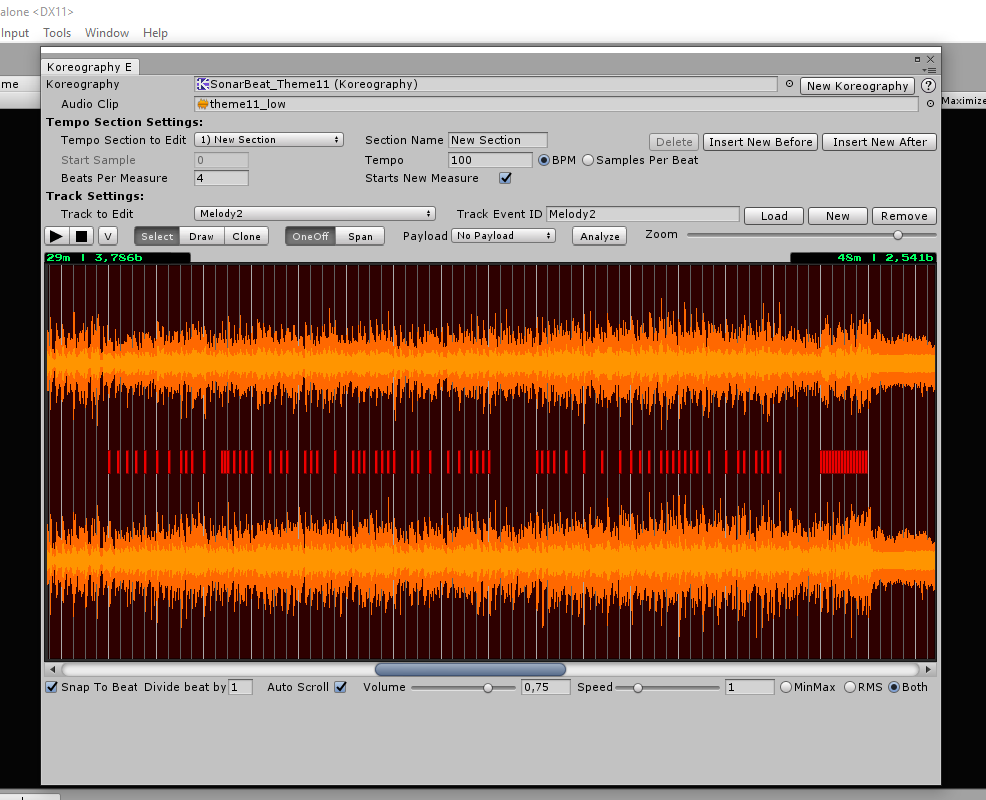Click the Track Event ID field
The height and width of the screenshot is (800, 986).
click(643, 214)
